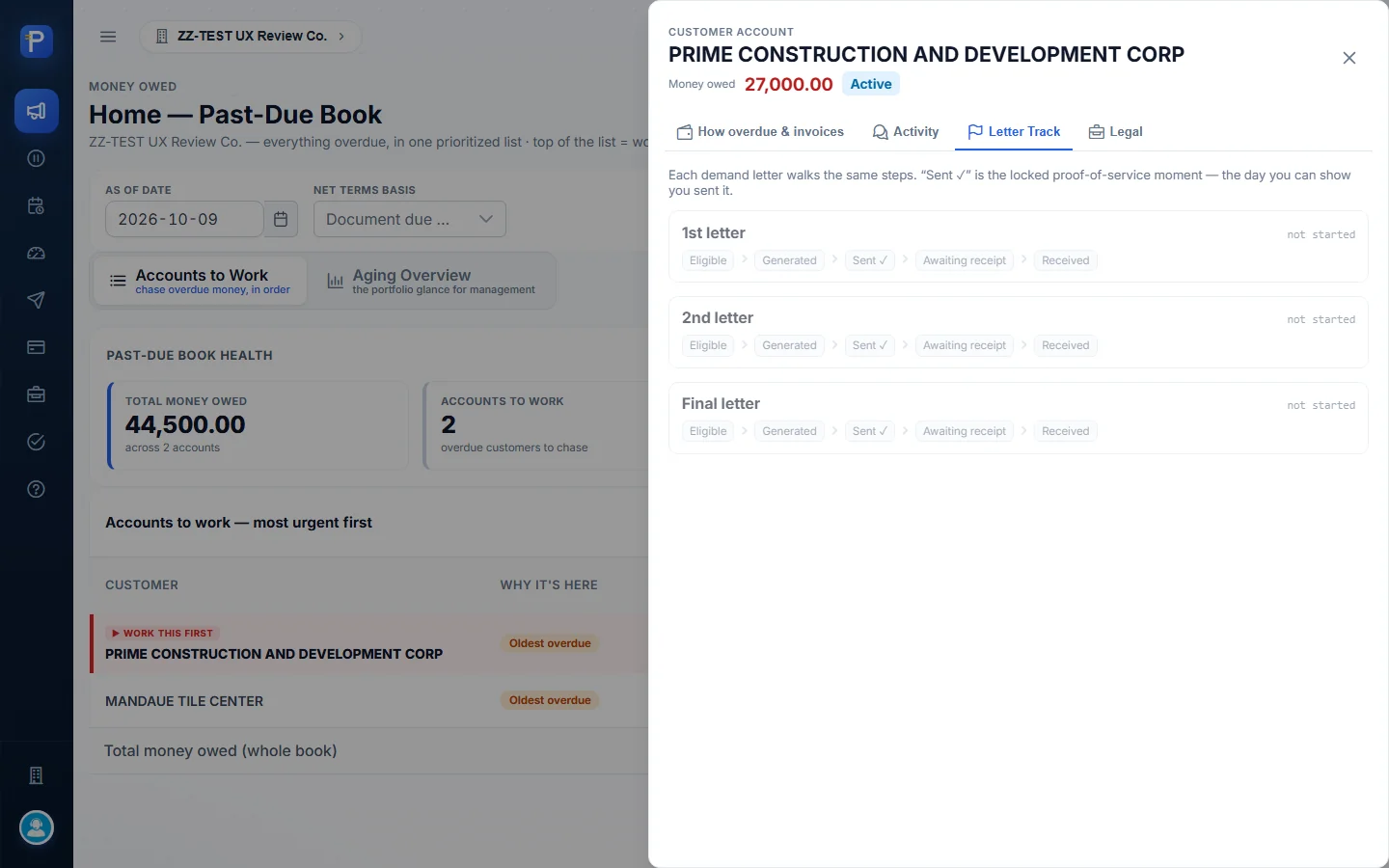Click Oldest overdue badge for MANDAUE TILE CENTER
Image resolution: width=1389 pixels, height=868 pixels.
tap(550, 700)
